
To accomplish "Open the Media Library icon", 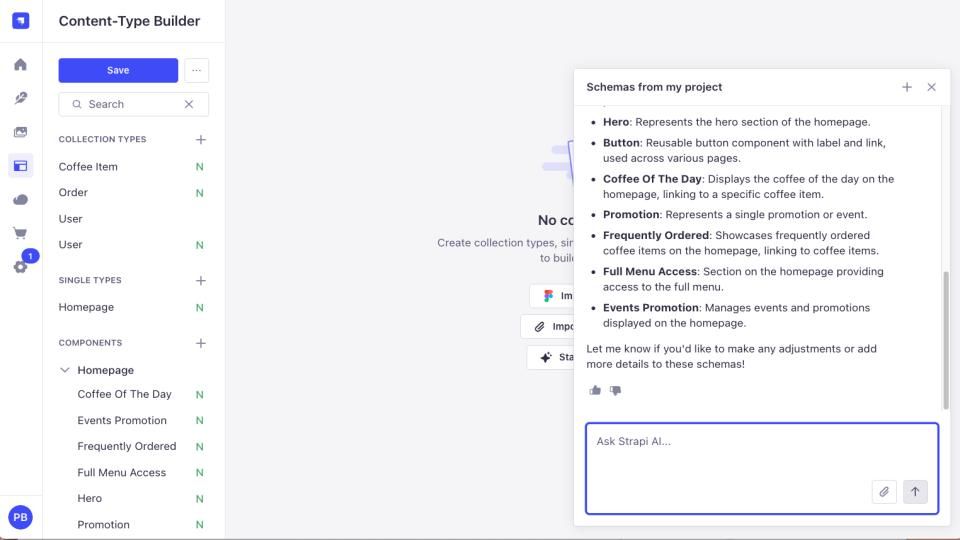I will (x=20, y=132).
